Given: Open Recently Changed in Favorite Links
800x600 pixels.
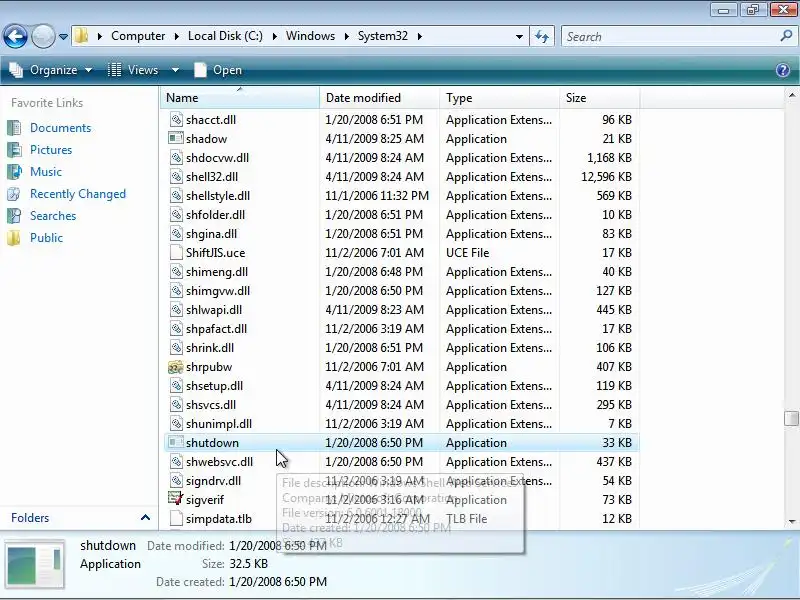Looking at the screenshot, I should 78,194.
